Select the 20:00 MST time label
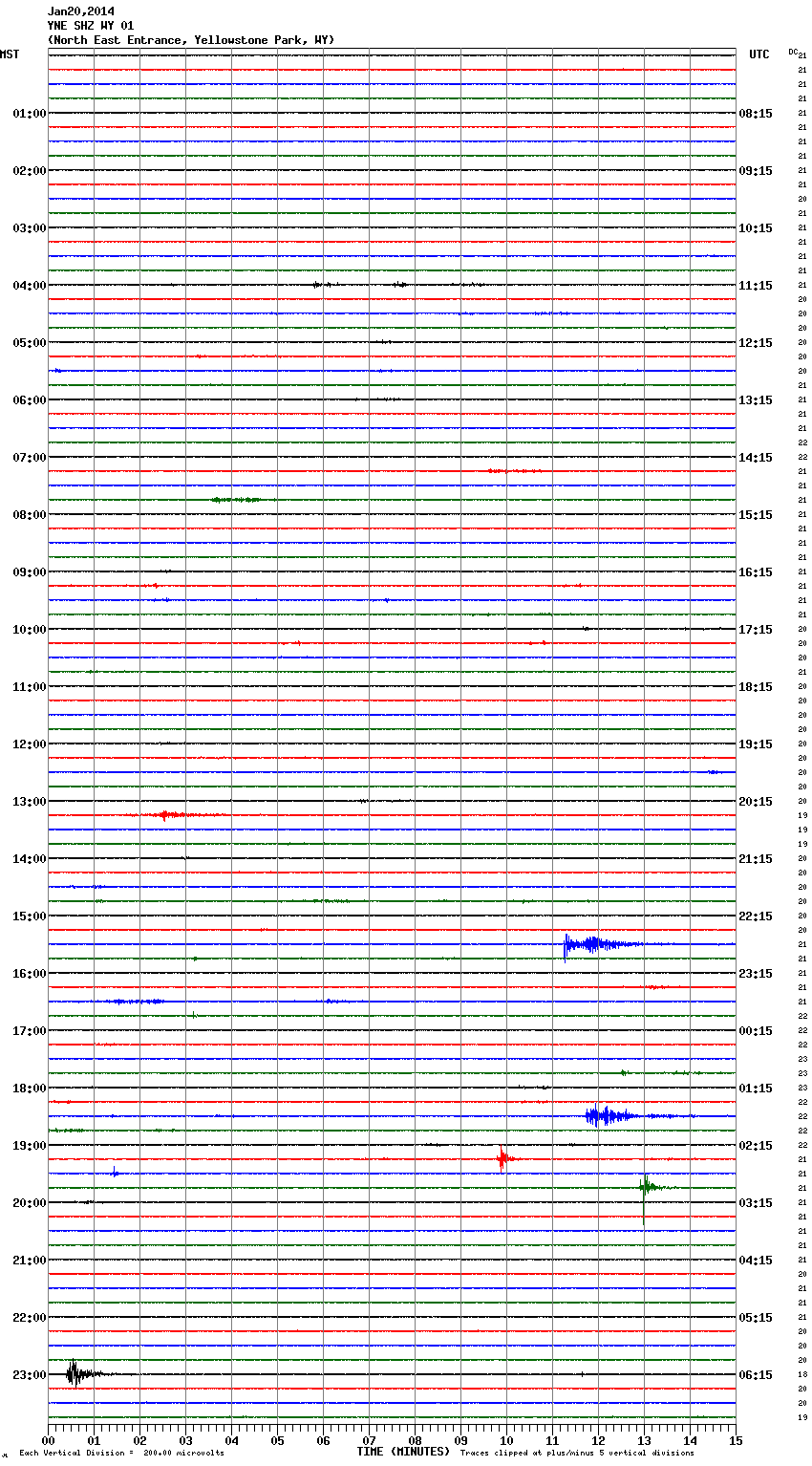Screen dimensions: 812x1466 (x=29, y=1203)
